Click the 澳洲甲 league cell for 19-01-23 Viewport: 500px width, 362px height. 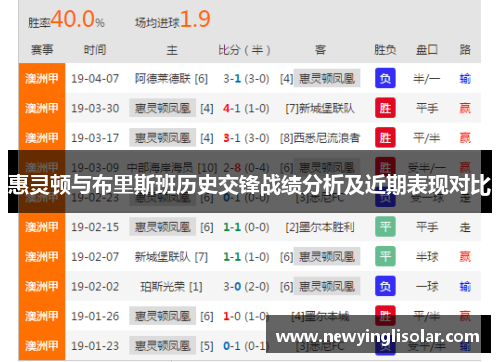point(42,346)
